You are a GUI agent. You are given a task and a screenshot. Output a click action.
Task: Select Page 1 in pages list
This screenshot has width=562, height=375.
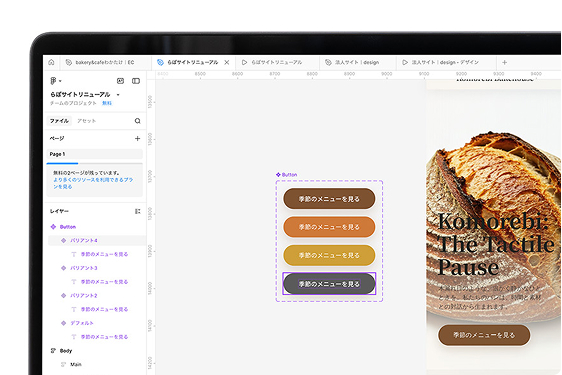coord(95,154)
